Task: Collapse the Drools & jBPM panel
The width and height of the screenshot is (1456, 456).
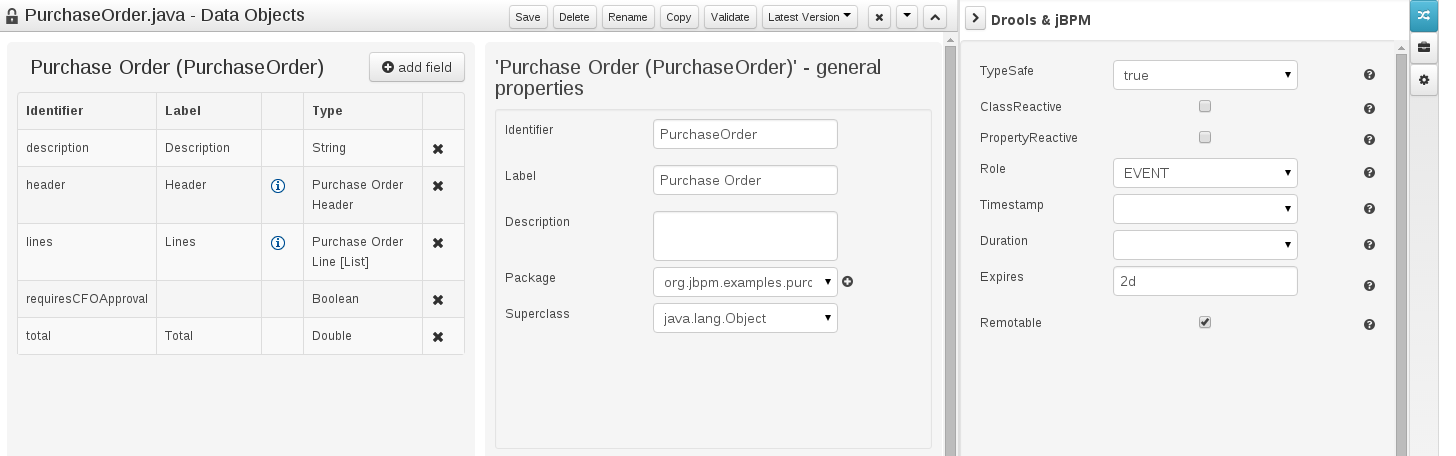Action: point(976,19)
